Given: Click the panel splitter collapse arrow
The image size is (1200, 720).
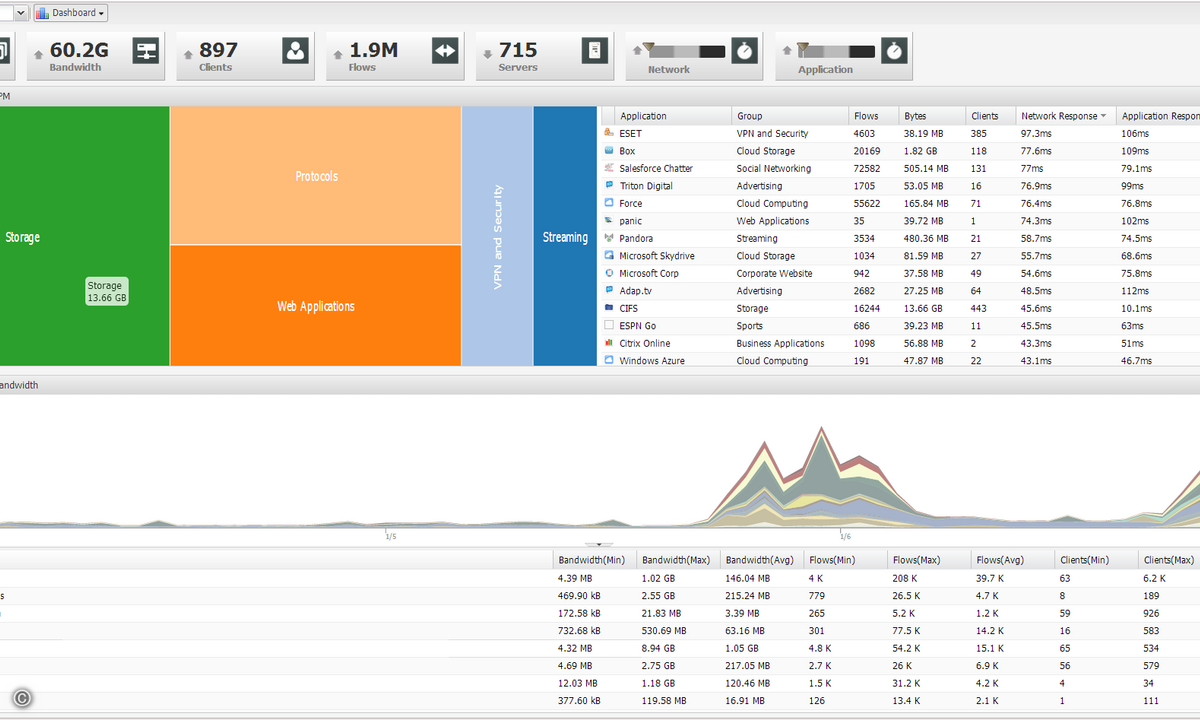Looking at the screenshot, I should coord(600,545).
